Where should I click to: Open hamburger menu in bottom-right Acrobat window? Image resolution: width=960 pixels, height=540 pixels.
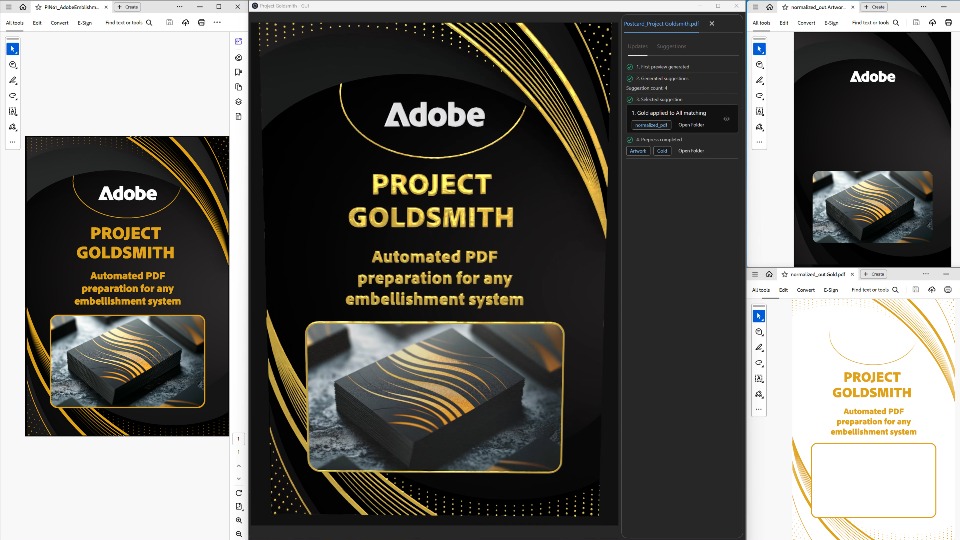[x=757, y=273]
